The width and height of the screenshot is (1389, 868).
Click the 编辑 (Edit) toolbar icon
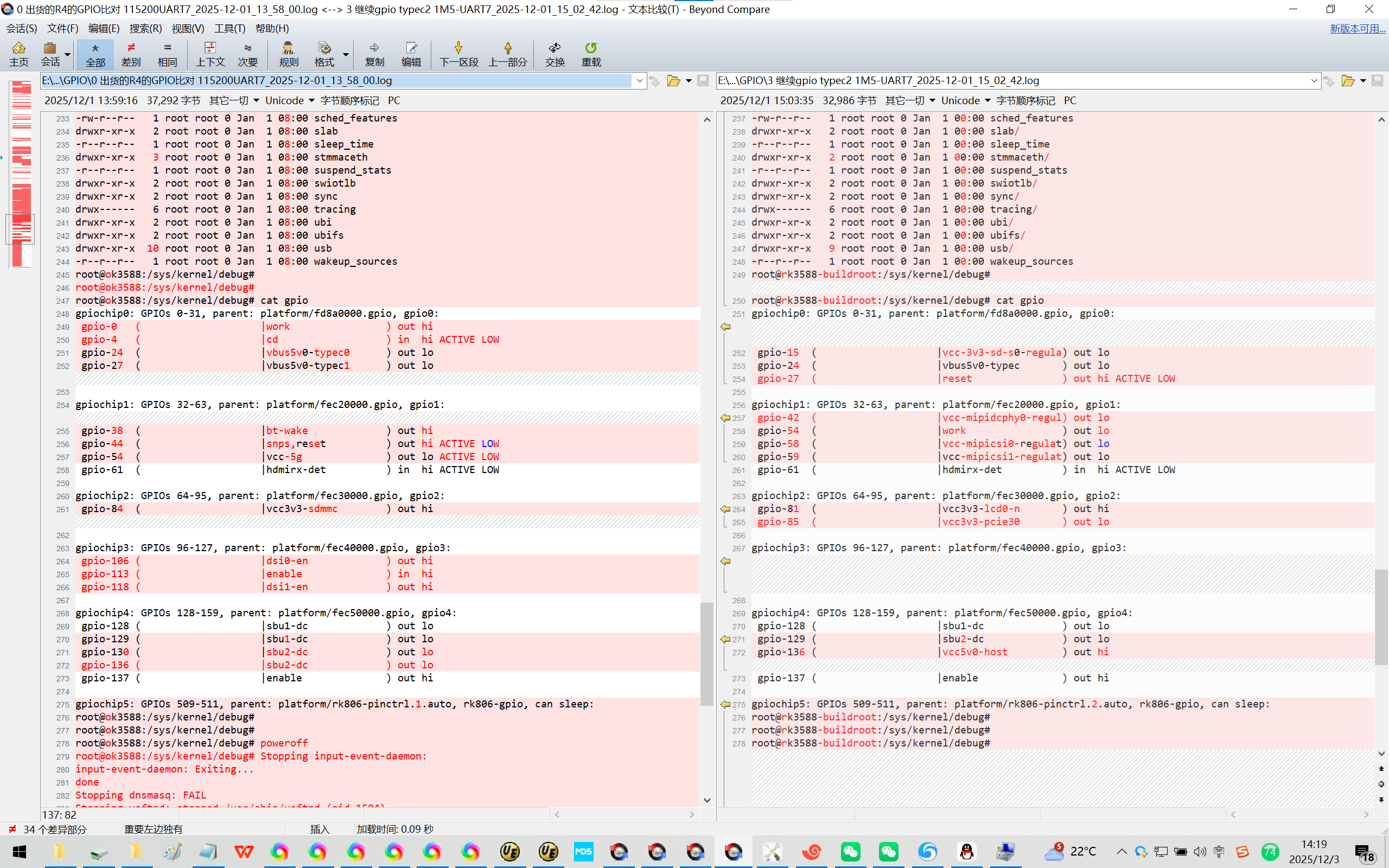pyautogui.click(x=411, y=54)
